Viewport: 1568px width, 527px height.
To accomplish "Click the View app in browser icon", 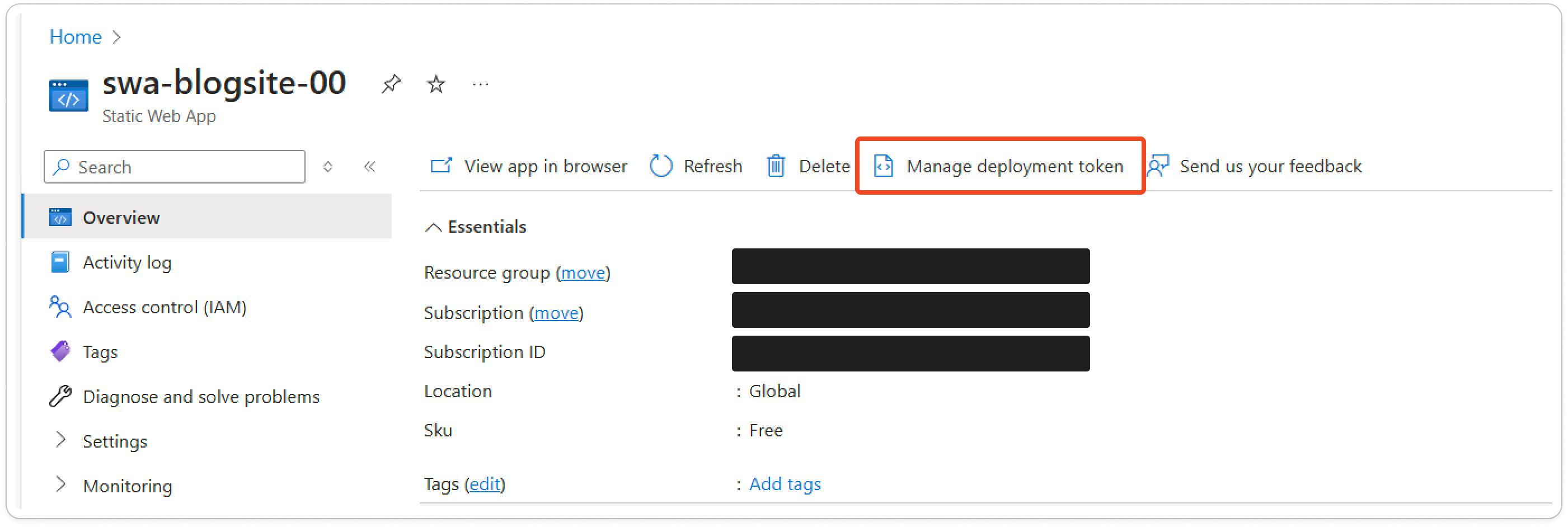I will (442, 166).
